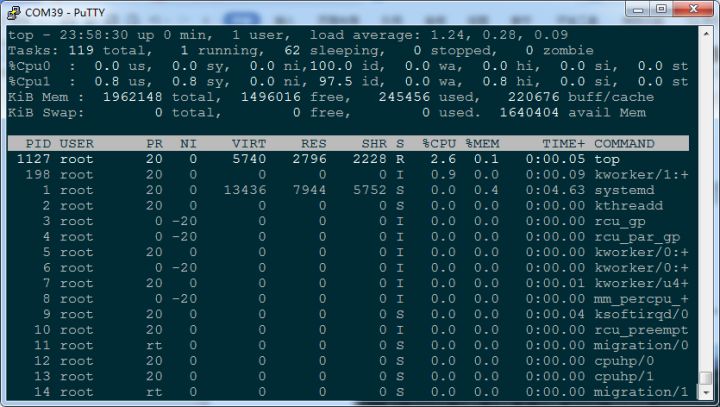This screenshot has width=720, height=407.
Task: Maximize the COM39 PuTTY window
Action: [x=661, y=9]
